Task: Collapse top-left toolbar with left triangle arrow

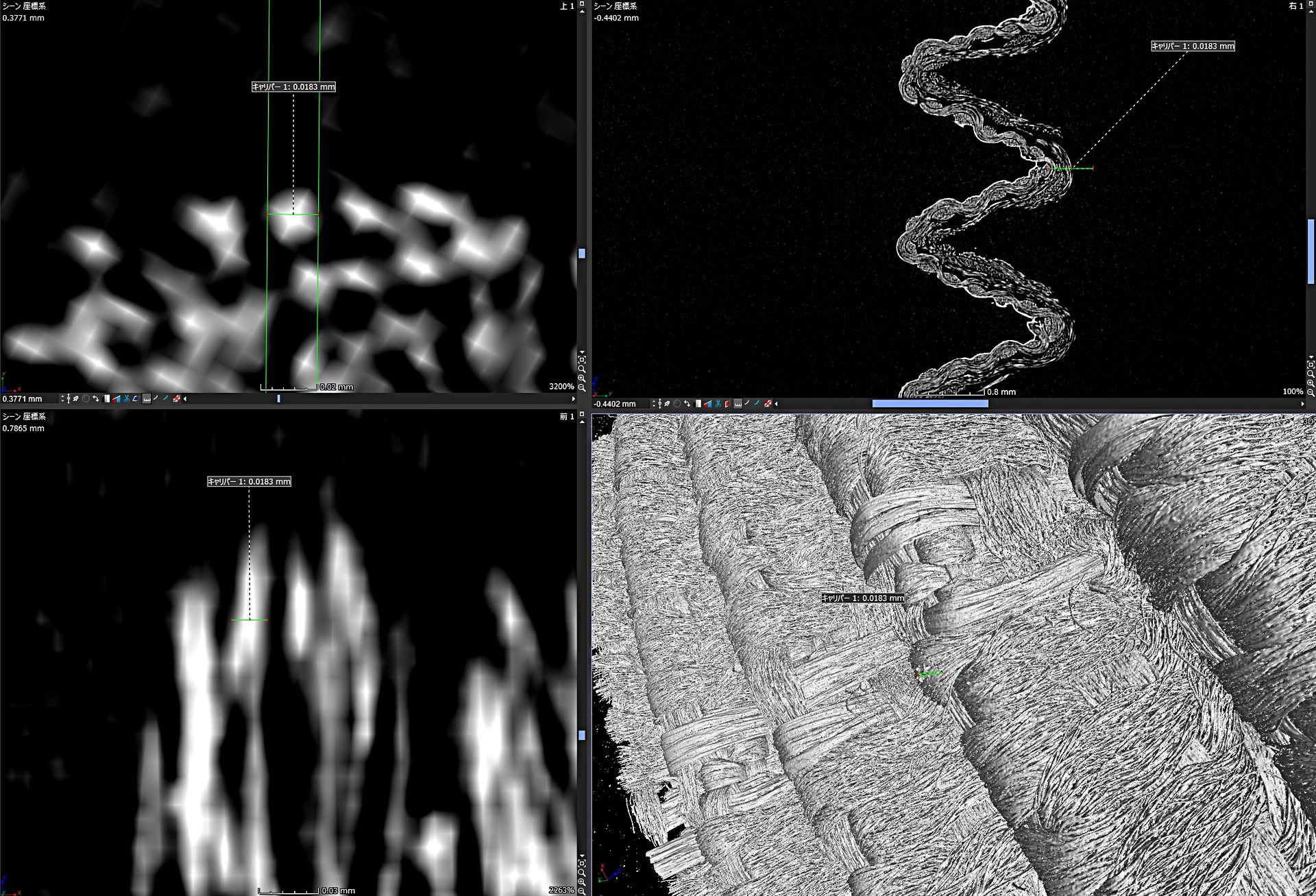Action: 185,398
